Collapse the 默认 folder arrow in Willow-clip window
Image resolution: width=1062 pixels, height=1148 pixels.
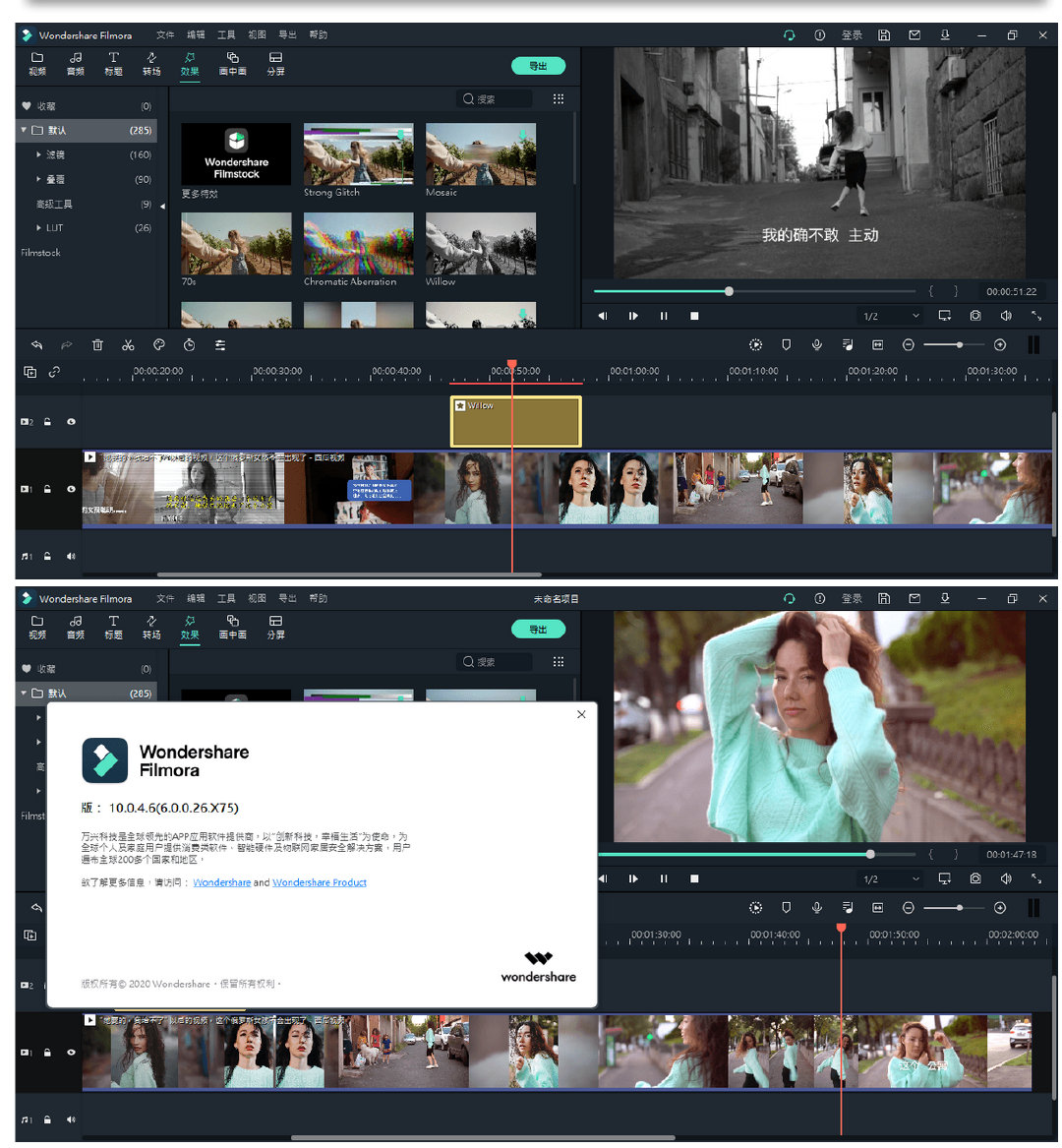click(x=24, y=130)
